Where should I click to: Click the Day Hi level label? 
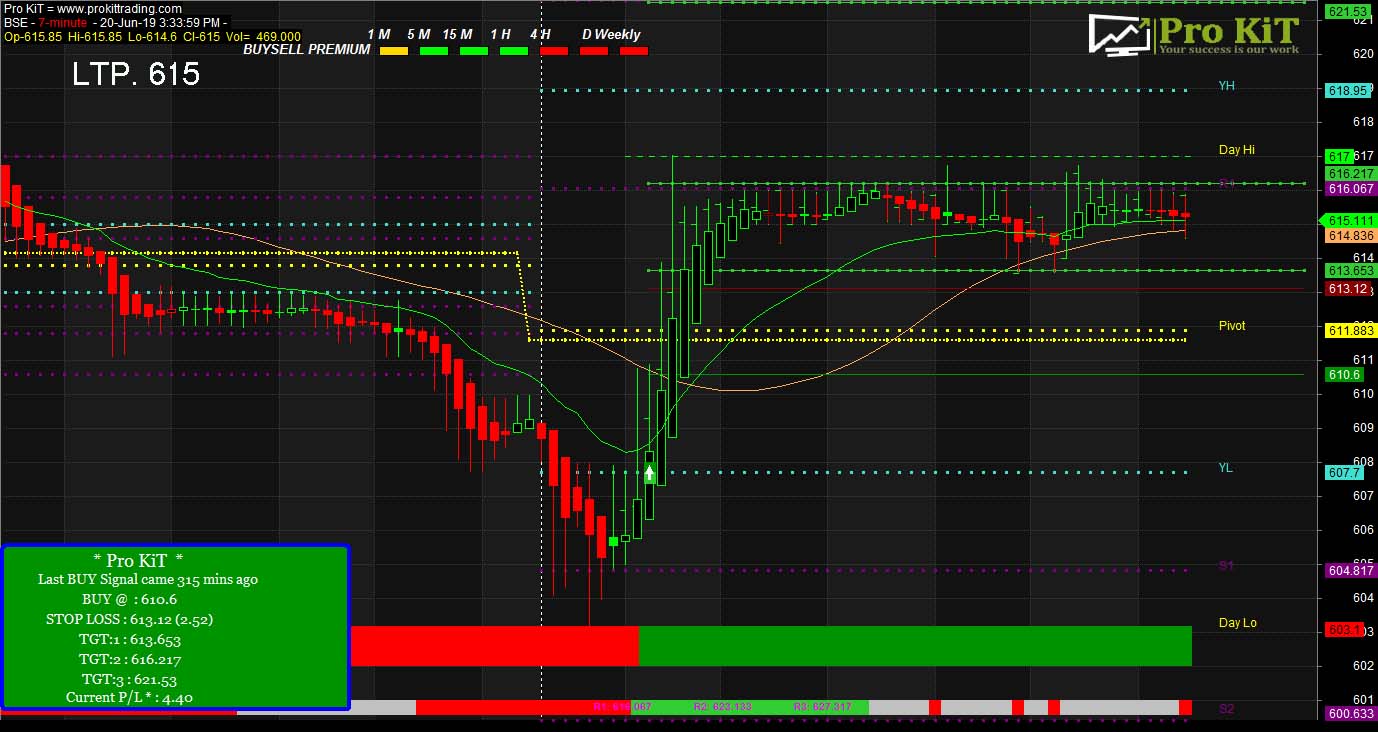(x=1236, y=150)
